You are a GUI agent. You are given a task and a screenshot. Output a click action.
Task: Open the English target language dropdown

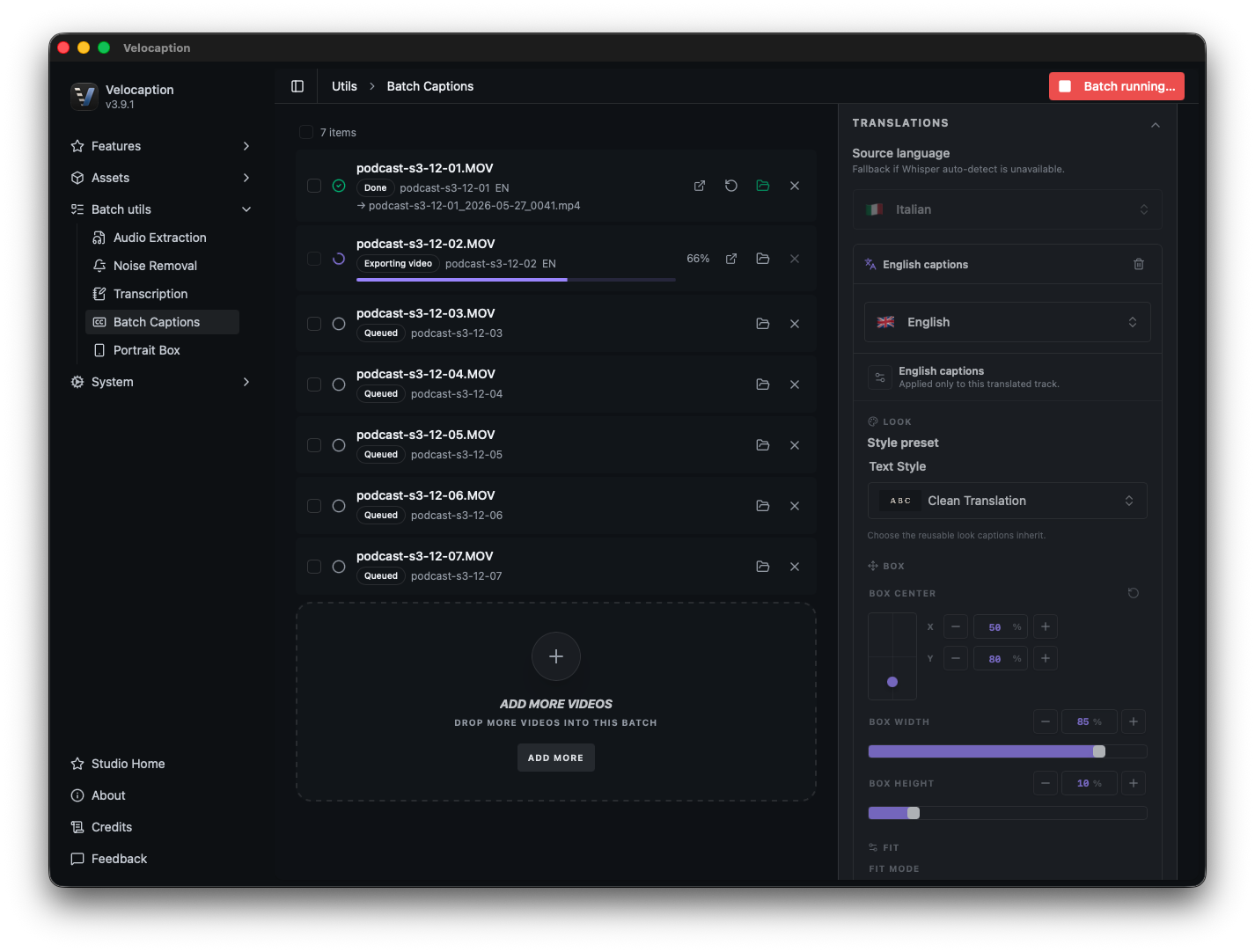(x=1007, y=322)
